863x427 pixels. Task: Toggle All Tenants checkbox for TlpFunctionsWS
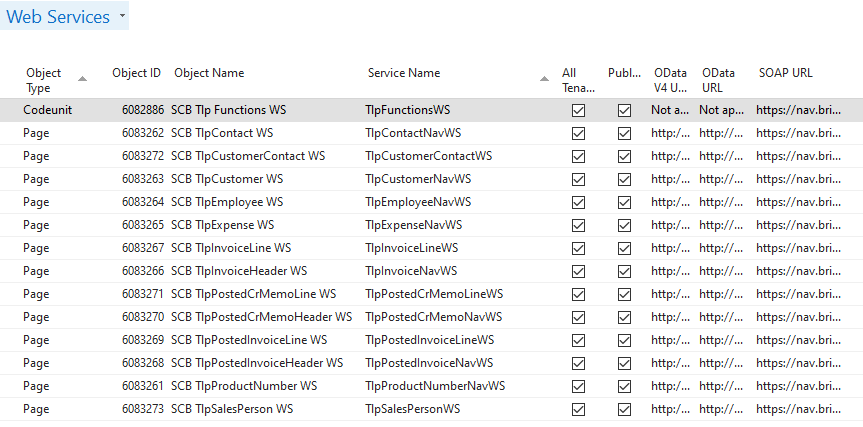(578, 110)
